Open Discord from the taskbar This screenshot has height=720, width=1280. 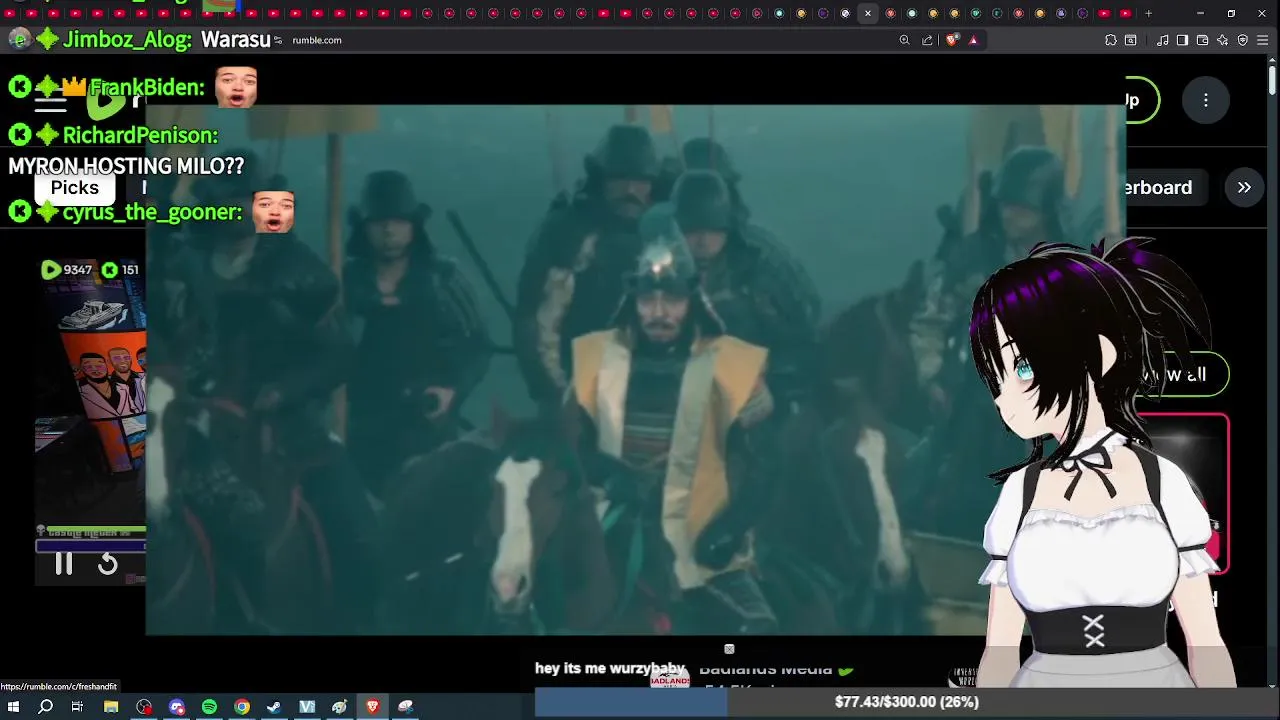(x=177, y=707)
